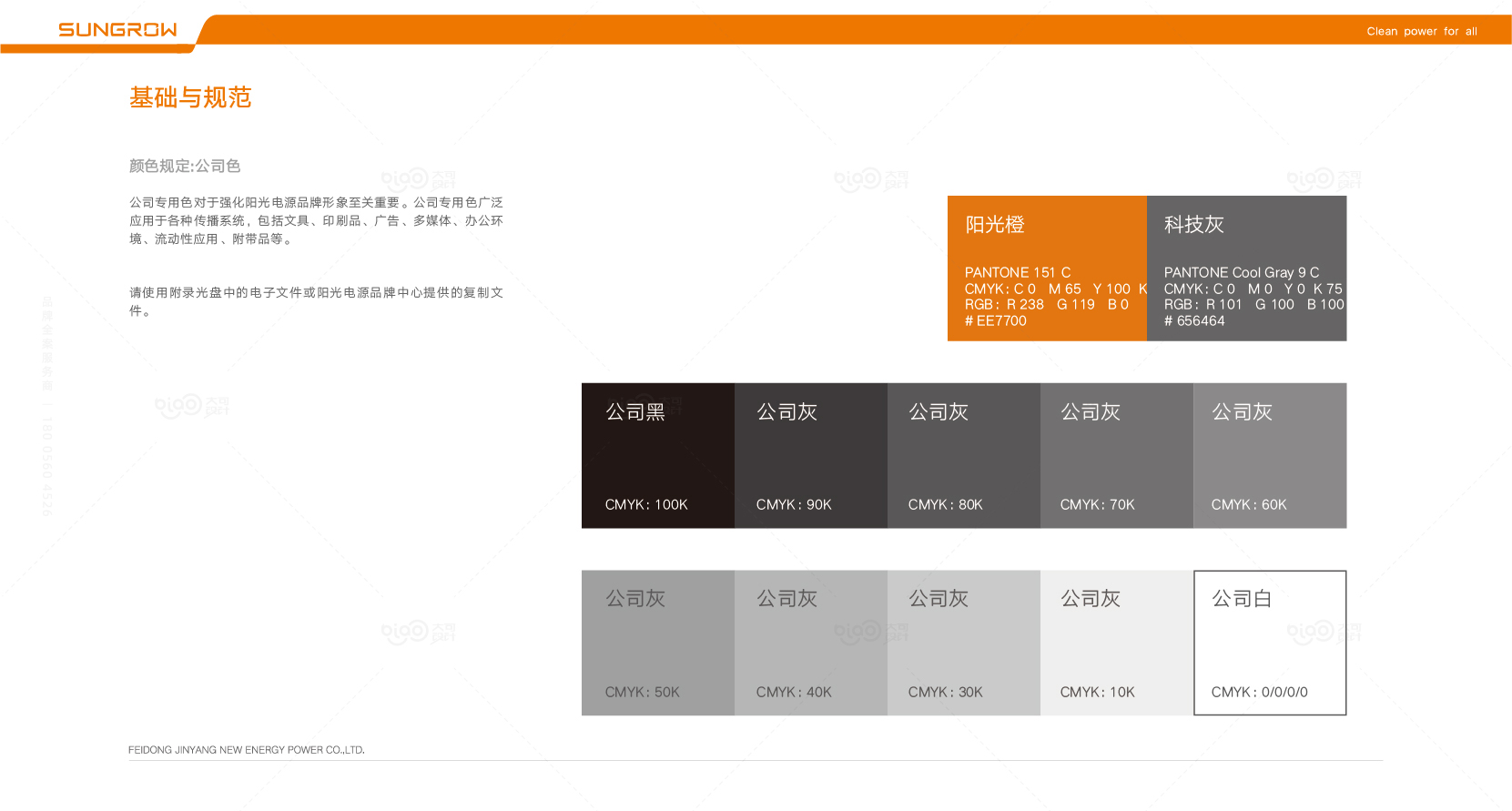
Task: Click the FEIDONG JINYANG company footer text
Action: [246, 750]
